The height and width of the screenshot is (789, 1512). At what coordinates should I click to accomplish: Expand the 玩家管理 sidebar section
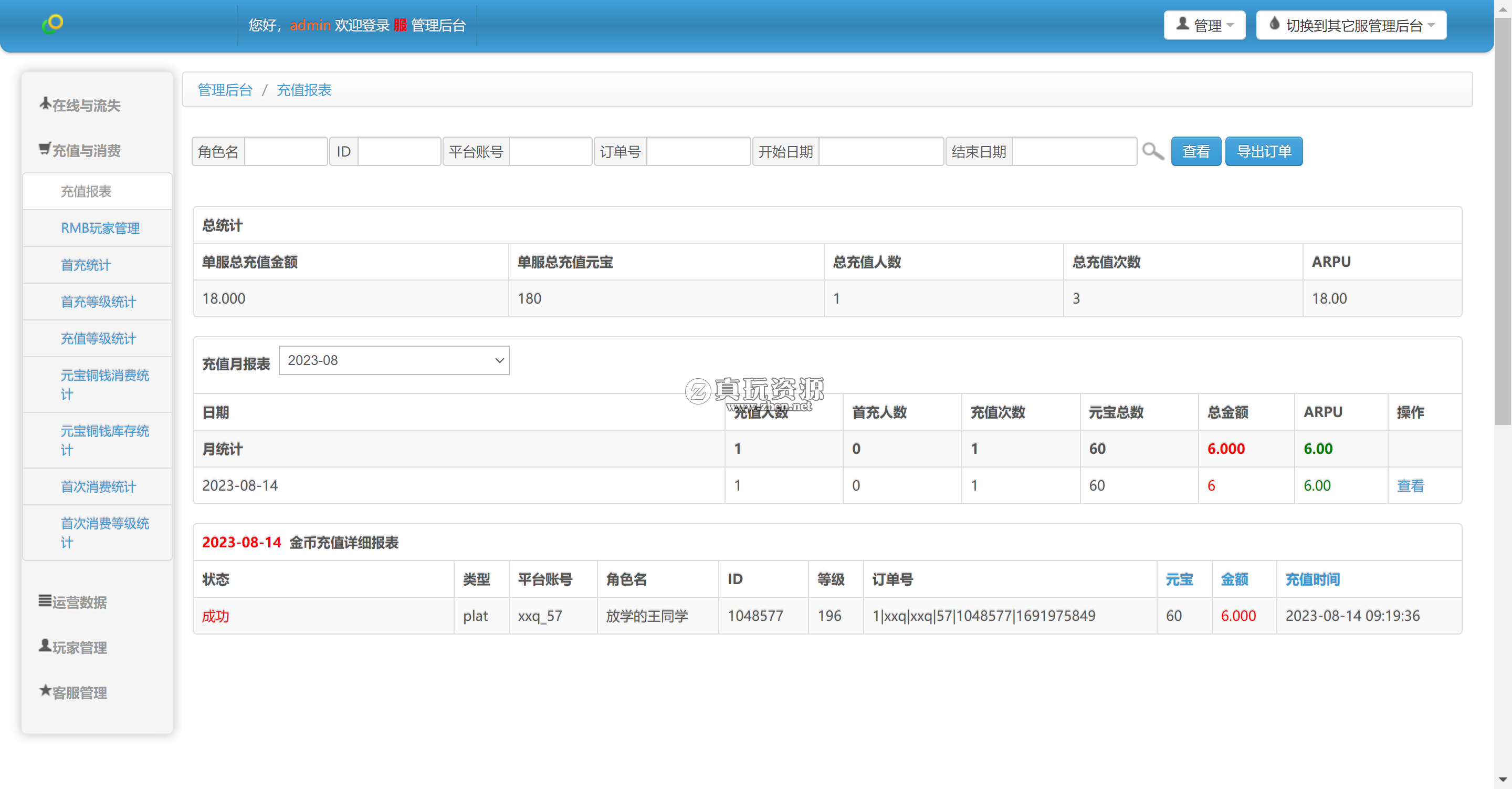coord(73,647)
